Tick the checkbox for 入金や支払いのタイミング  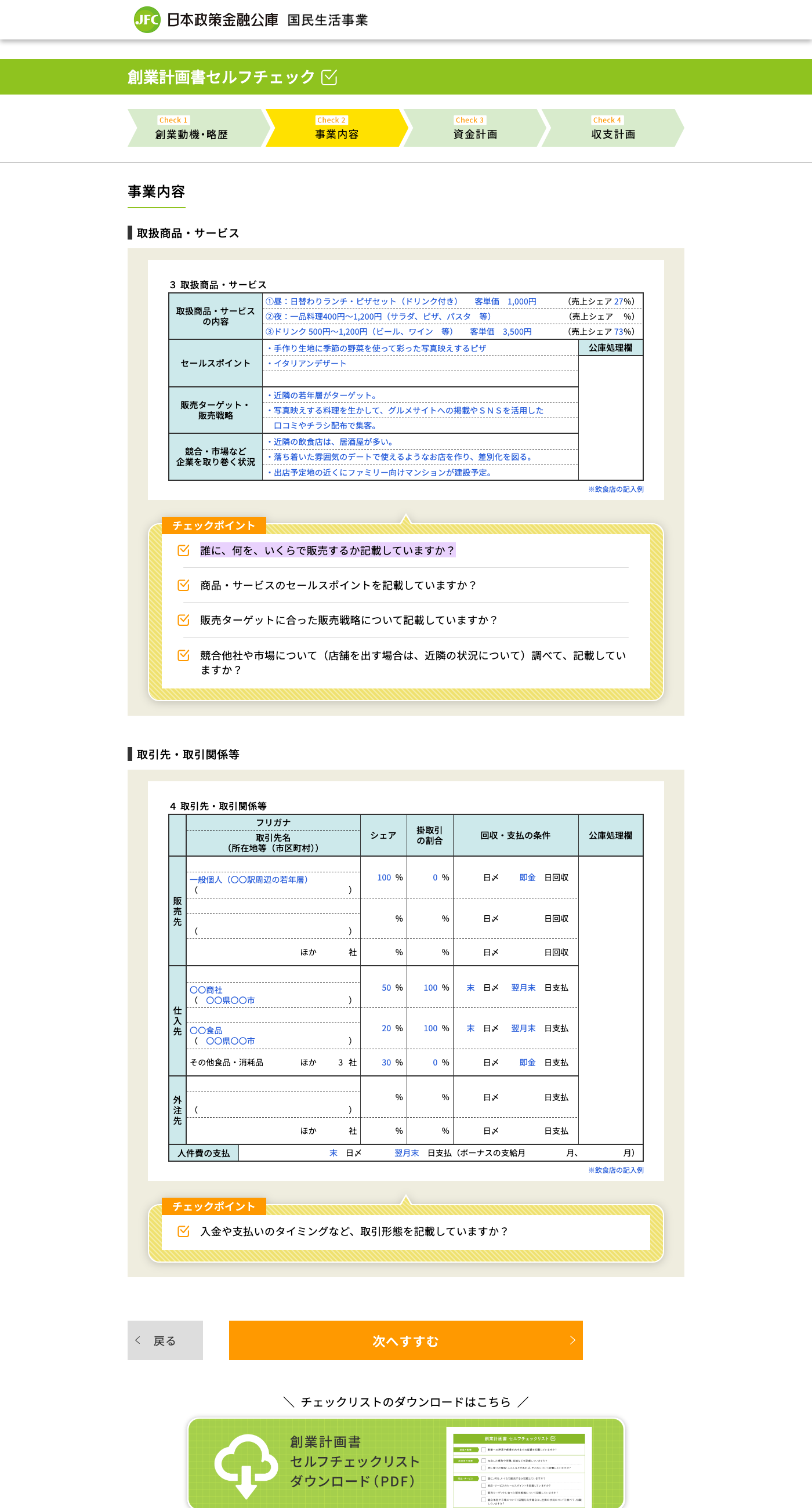tap(183, 1231)
